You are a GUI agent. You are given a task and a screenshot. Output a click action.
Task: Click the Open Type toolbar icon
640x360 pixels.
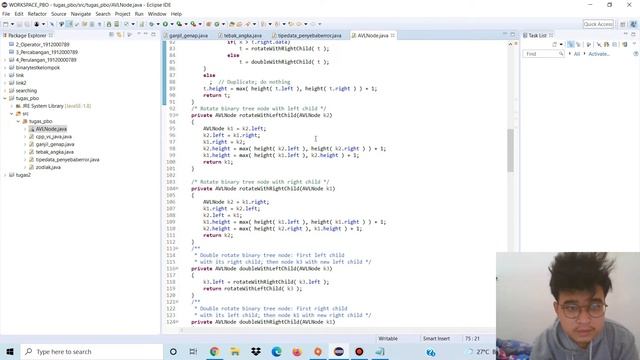tap(232, 24)
